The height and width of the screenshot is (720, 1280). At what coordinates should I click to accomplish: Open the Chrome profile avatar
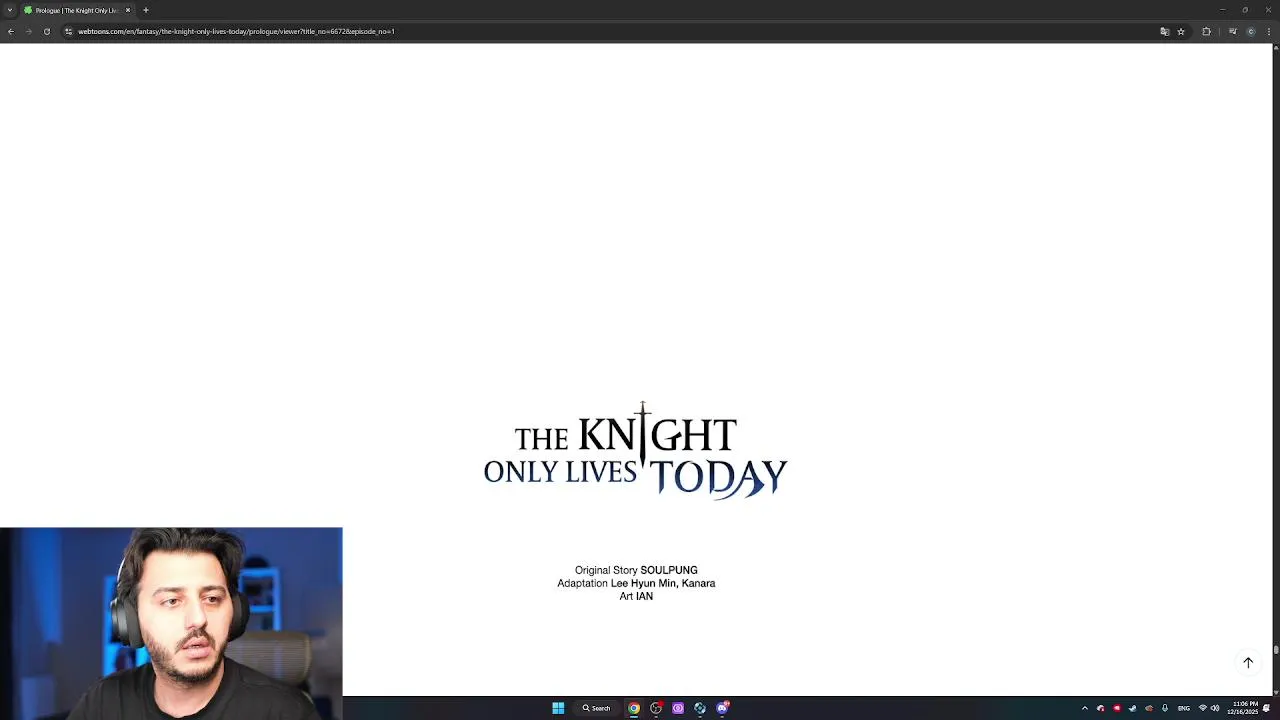click(x=1250, y=31)
